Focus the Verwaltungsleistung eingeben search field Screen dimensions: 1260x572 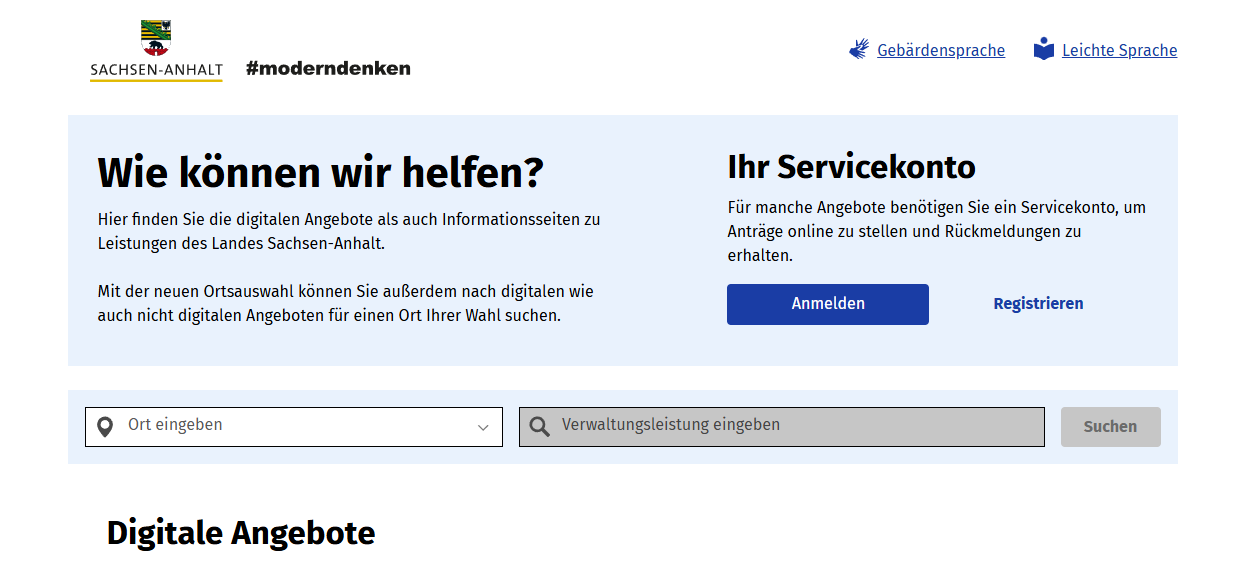pyautogui.click(x=782, y=427)
